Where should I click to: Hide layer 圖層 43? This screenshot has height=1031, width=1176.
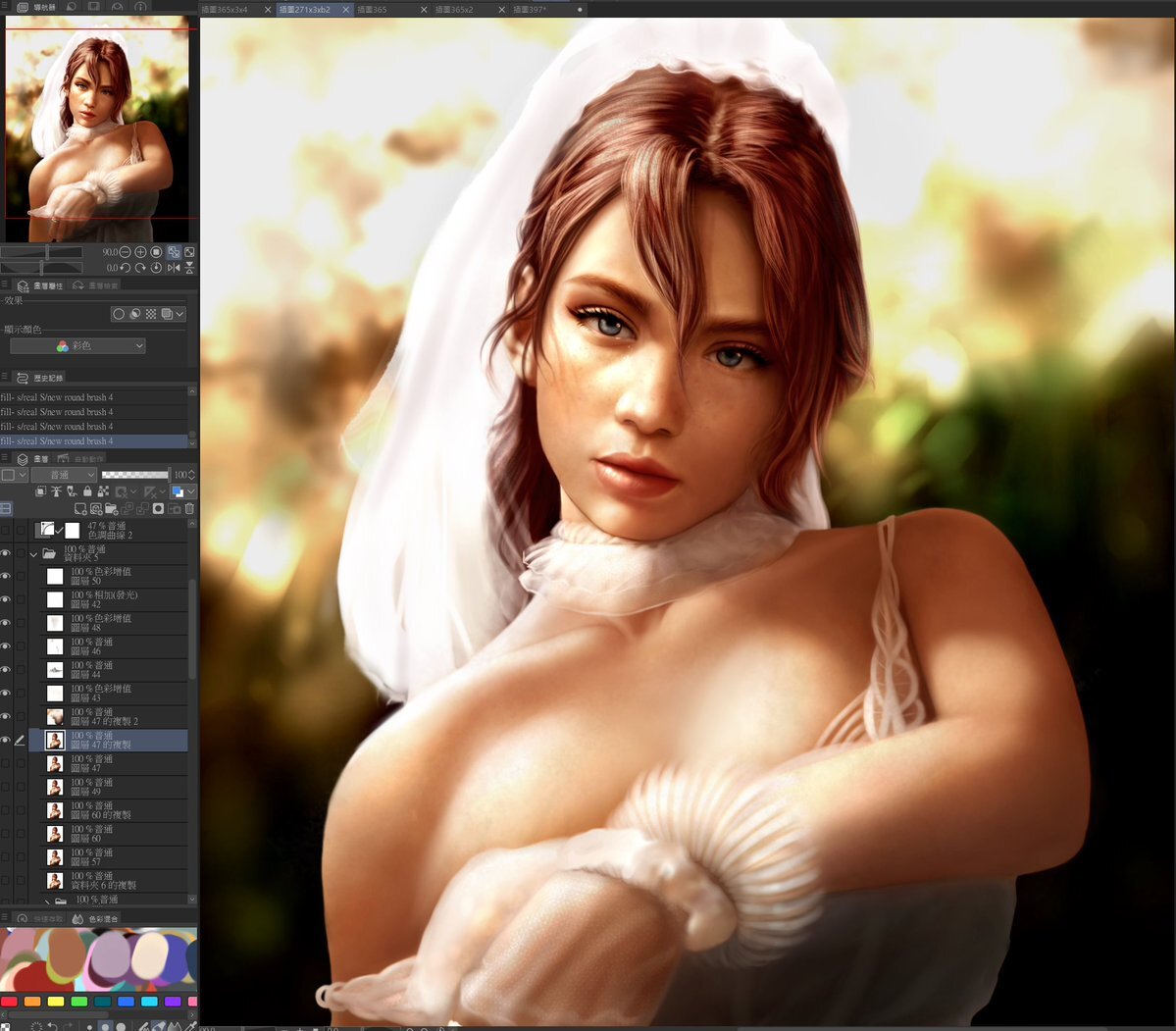[x=6, y=693]
